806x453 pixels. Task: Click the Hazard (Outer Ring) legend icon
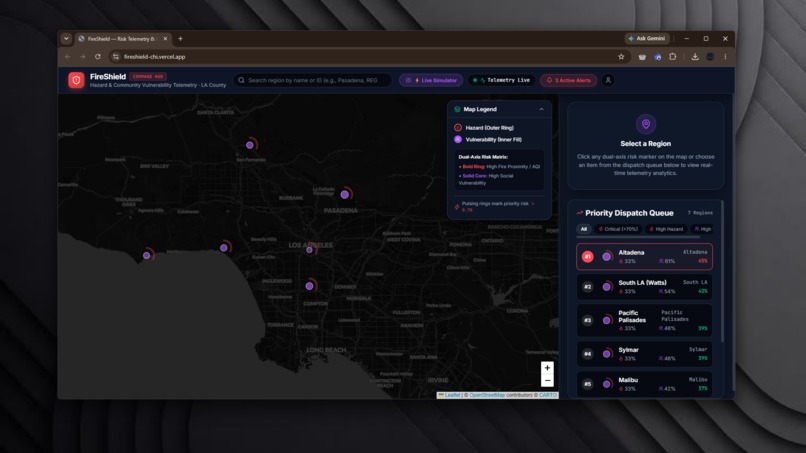[x=458, y=128]
